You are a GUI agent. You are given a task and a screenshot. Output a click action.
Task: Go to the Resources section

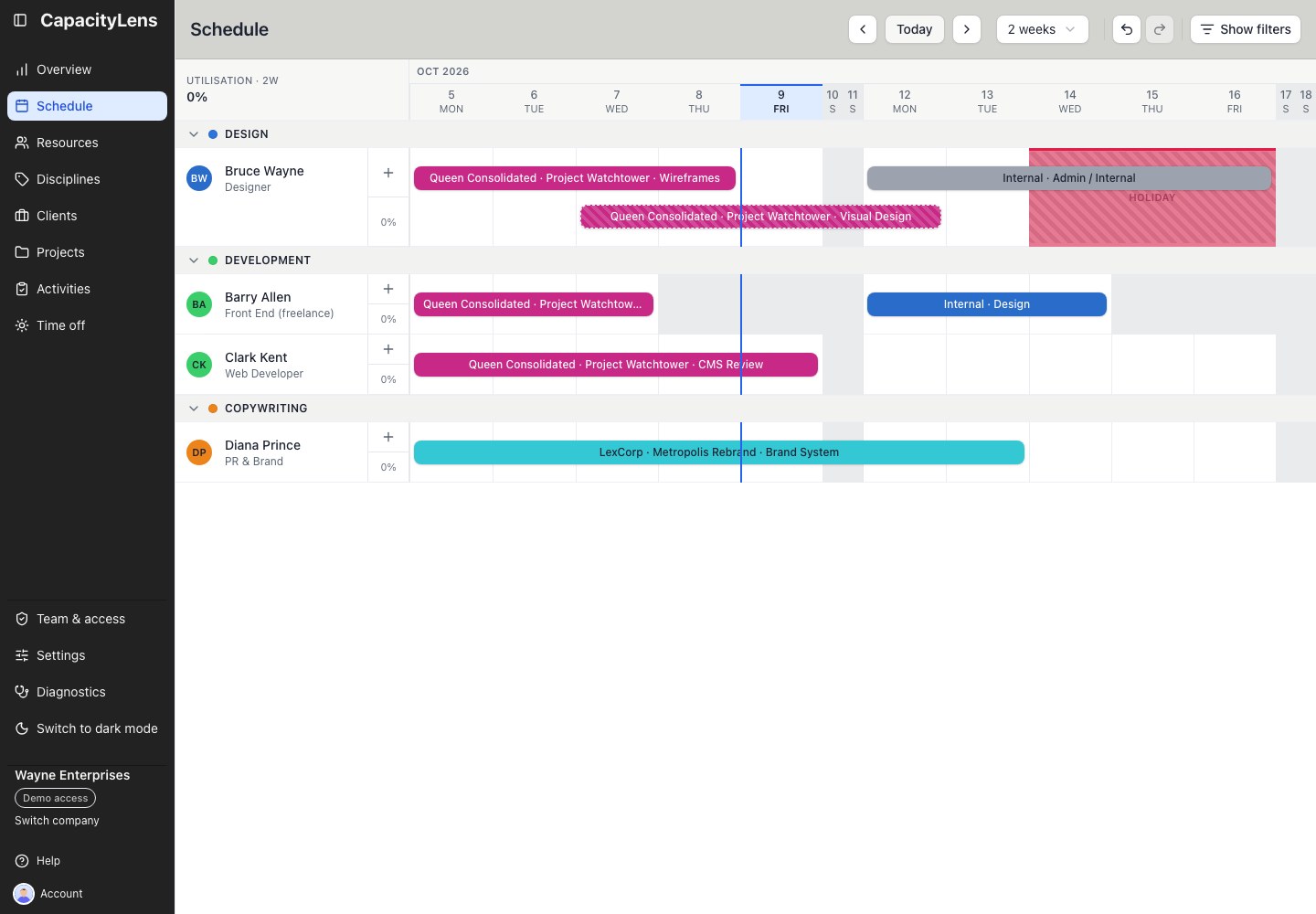[87, 143]
